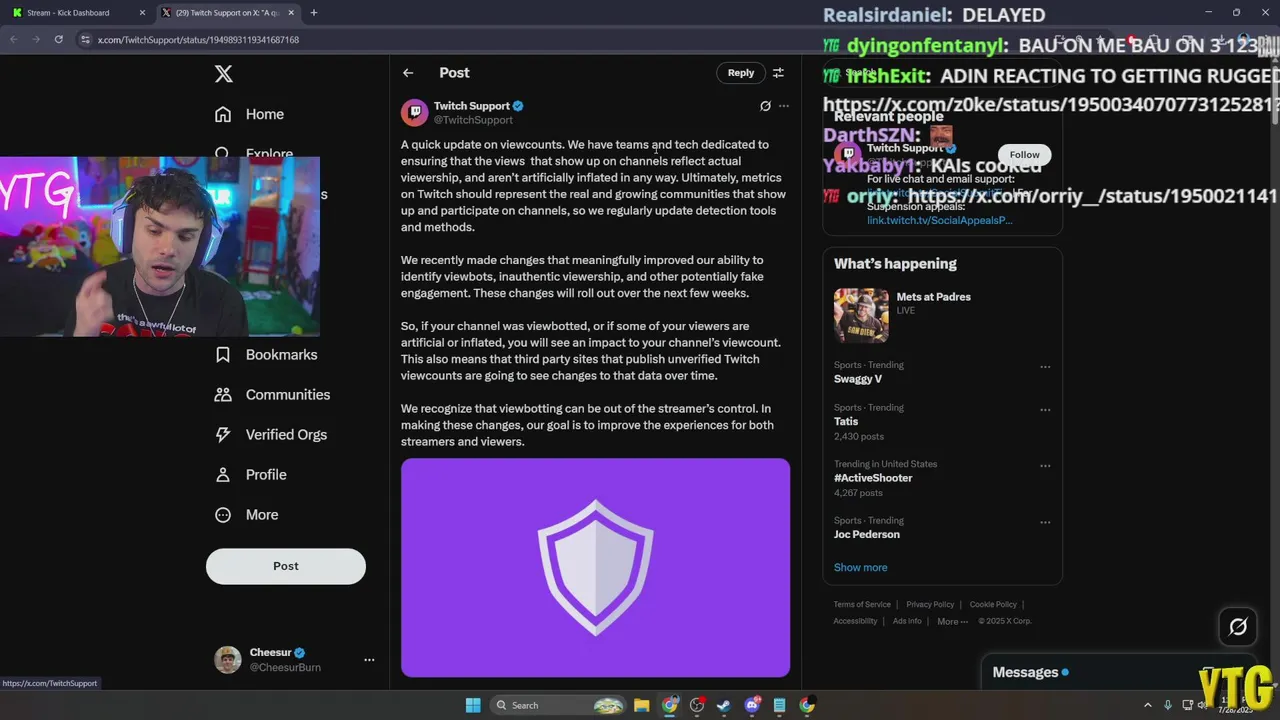Open the Ads info footer link
Viewport: 1280px width, 720px height.
click(x=907, y=621)
